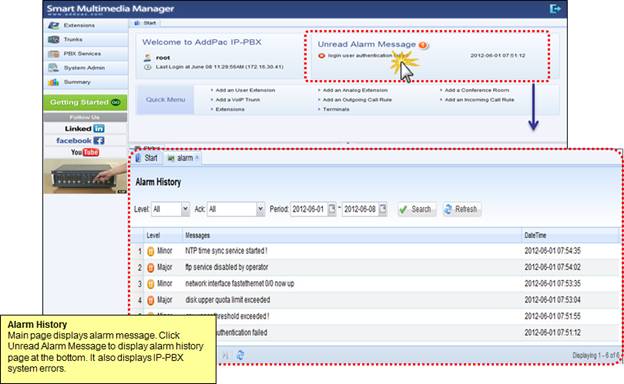Select Add an User Extension quick link
The height and width of the screenshot is (384, 624).
[245, 90]
